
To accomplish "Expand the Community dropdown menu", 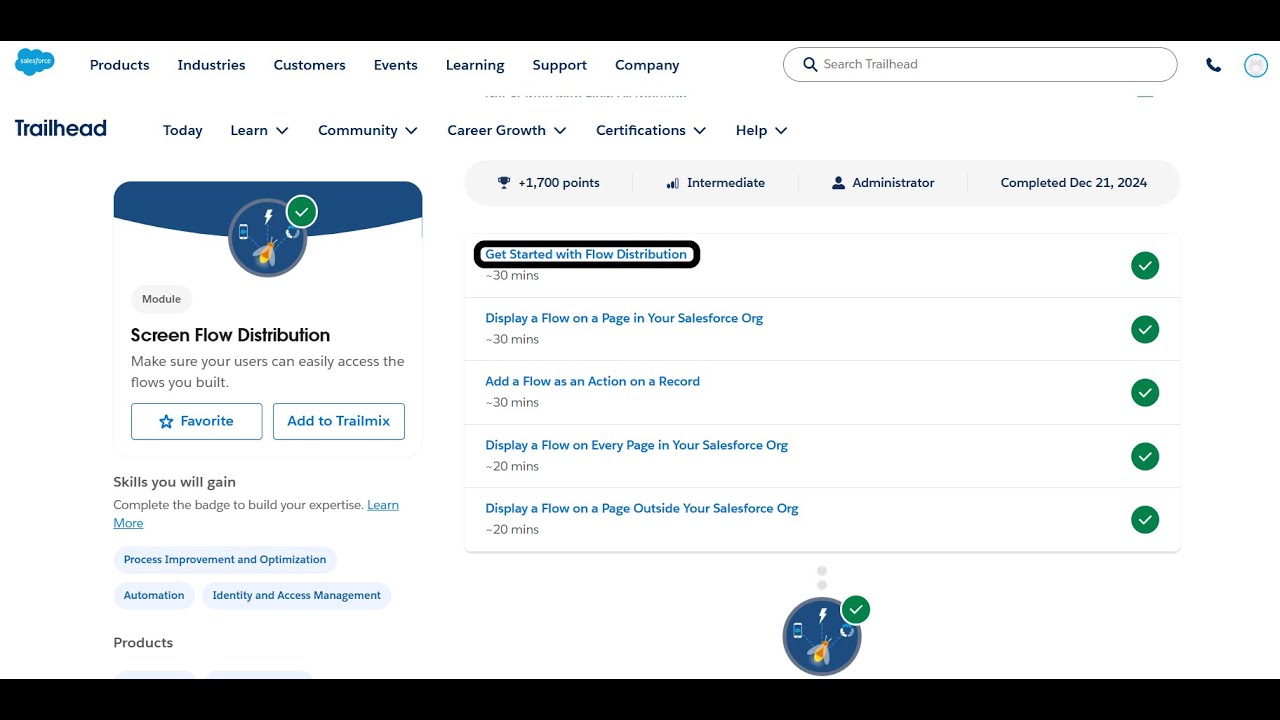I will click(x=368, y=130).
